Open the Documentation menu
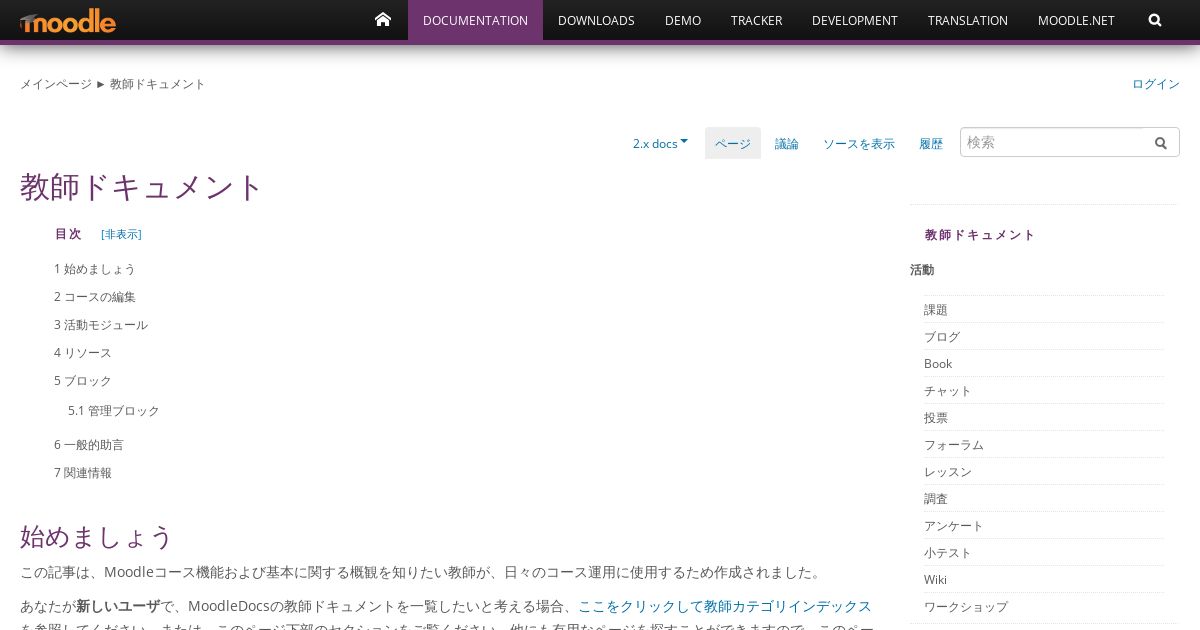 (x=475, y=20)
